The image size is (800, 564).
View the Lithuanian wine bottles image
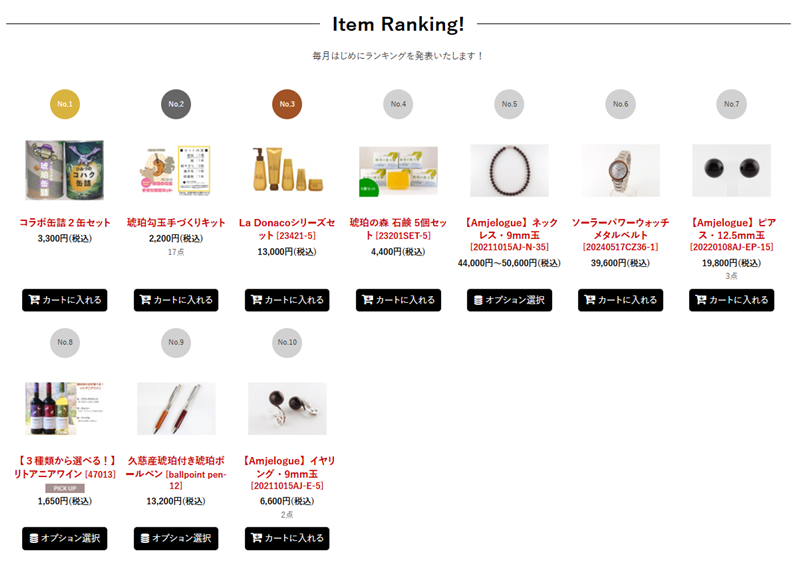click(x=65, y=408)
